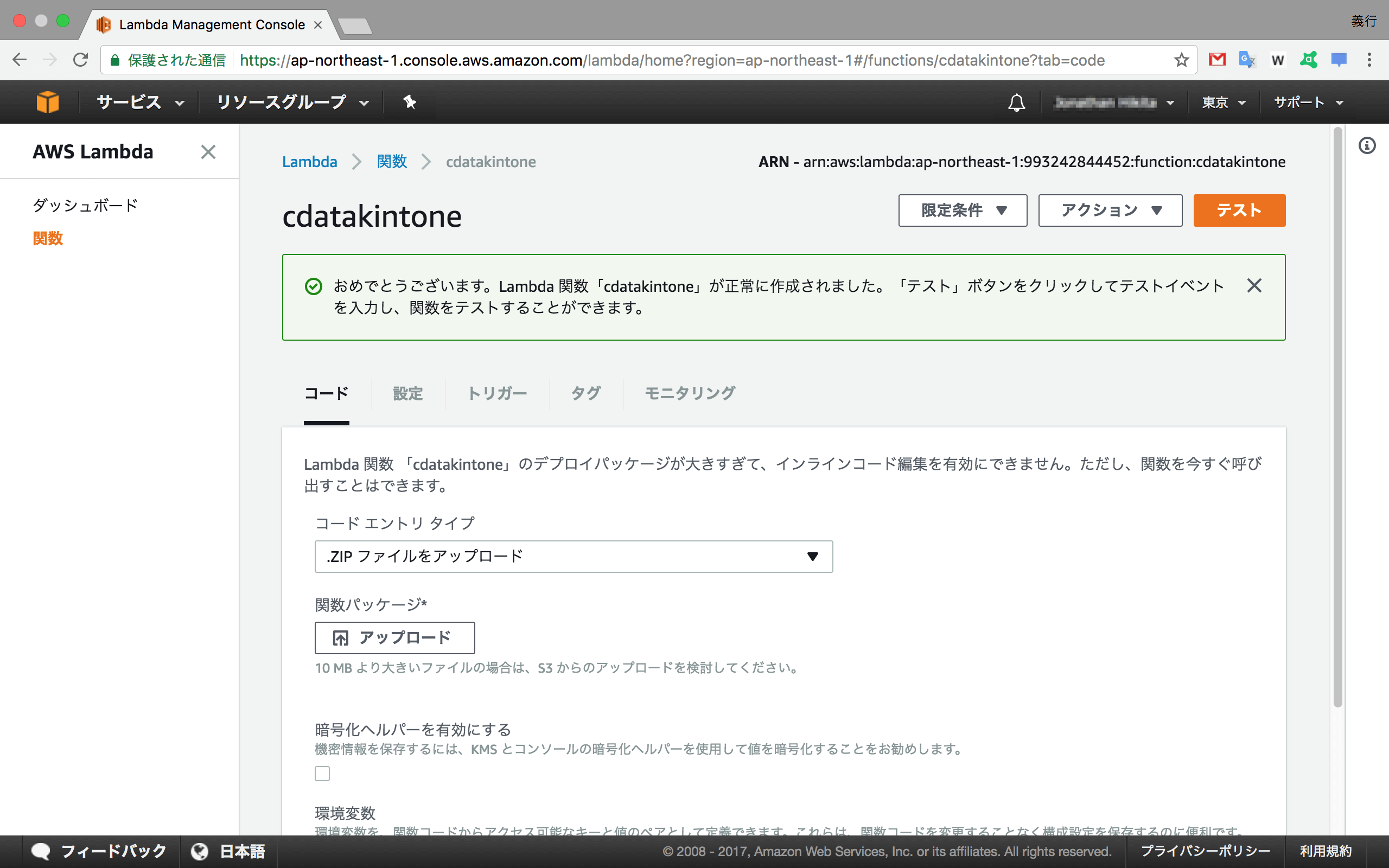Click the AWS home cube icon

pyautogui.click(x=47, y=101)
